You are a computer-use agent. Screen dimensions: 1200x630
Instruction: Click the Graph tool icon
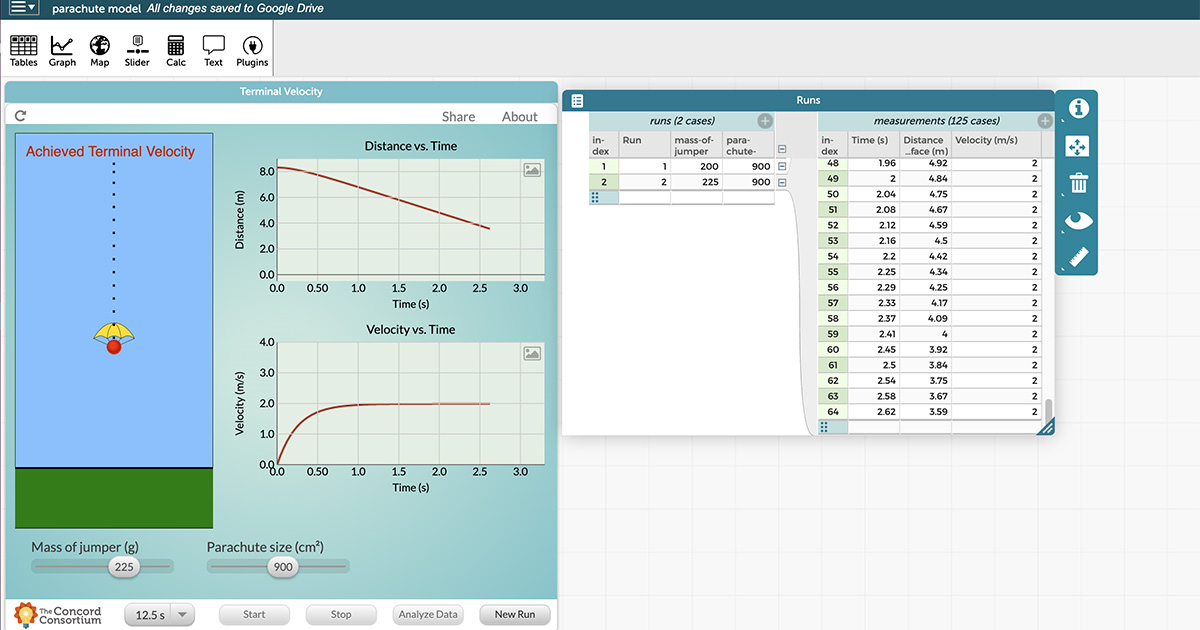pyautogui.click(x=62, y=50)
